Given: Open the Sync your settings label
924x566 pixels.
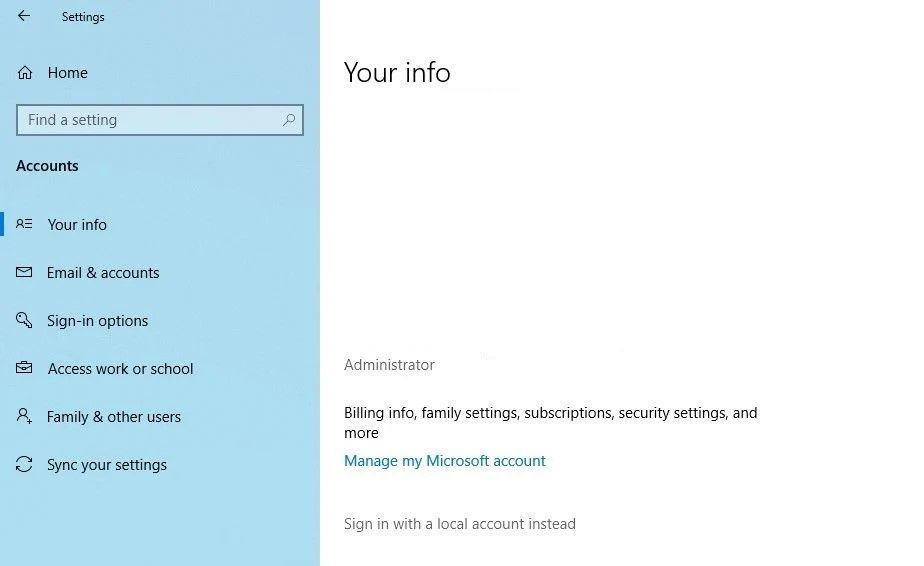Looking at the screenshot, I should coord(107,465).
